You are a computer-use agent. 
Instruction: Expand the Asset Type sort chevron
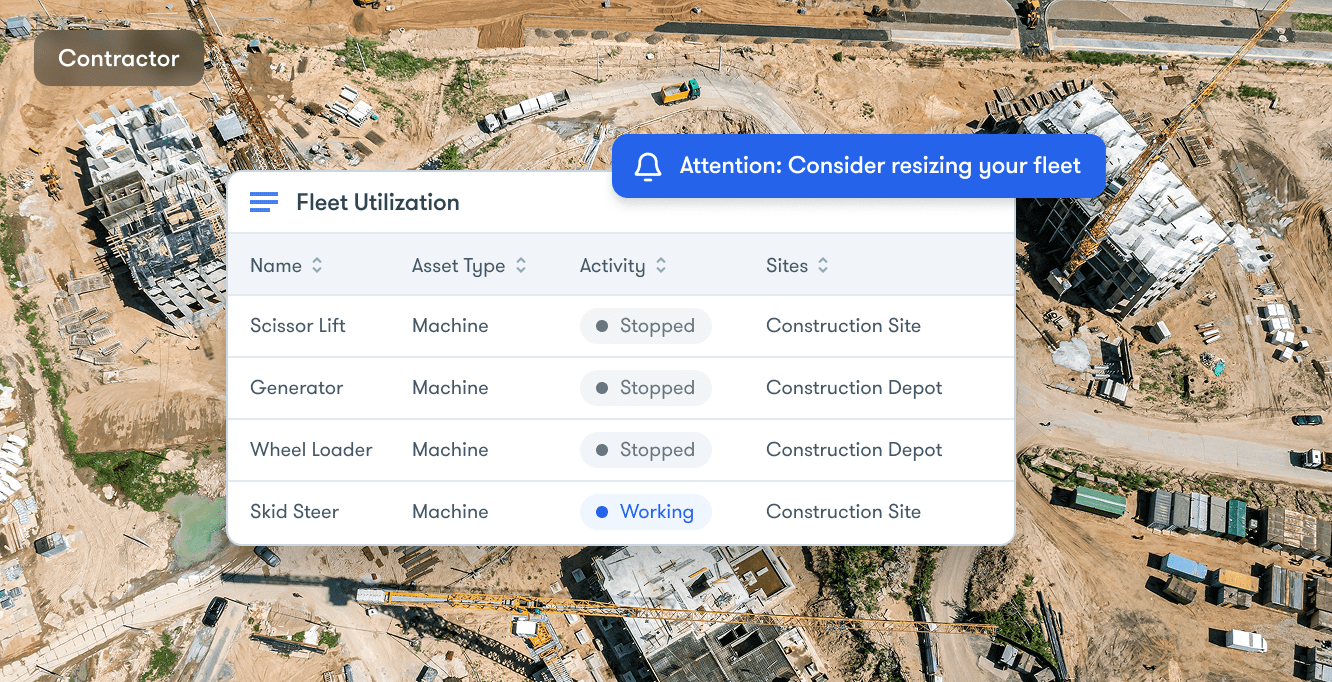[x=521, y=265]
